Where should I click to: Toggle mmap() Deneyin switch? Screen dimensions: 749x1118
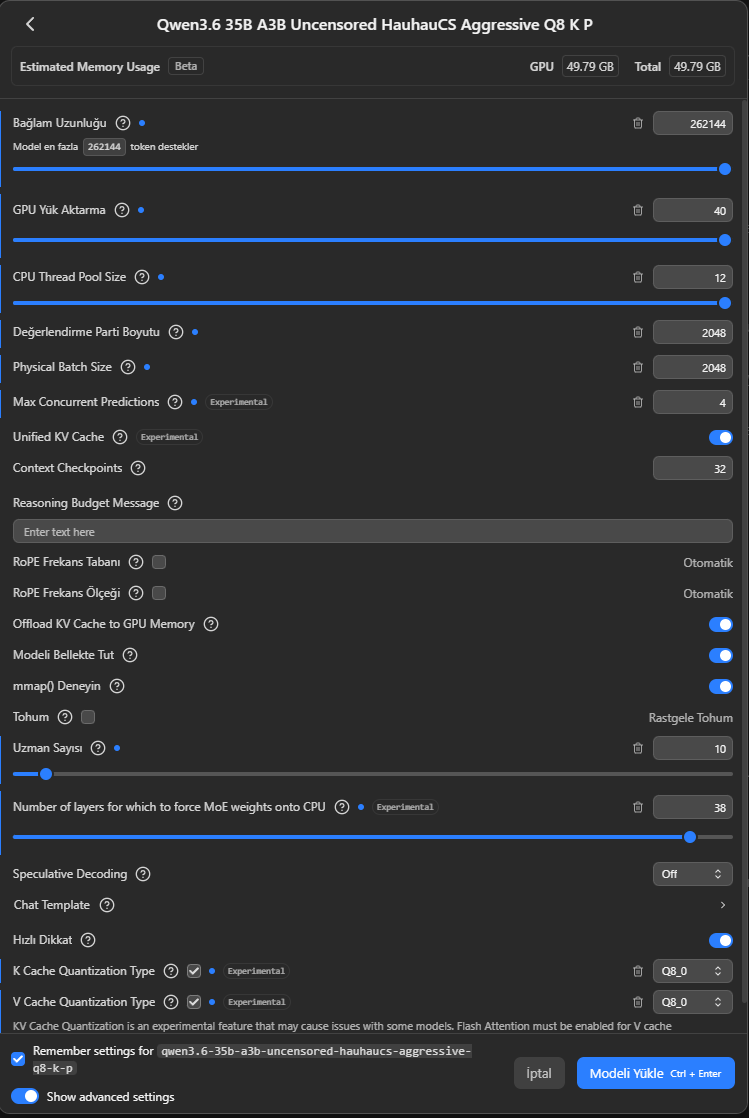720,687
